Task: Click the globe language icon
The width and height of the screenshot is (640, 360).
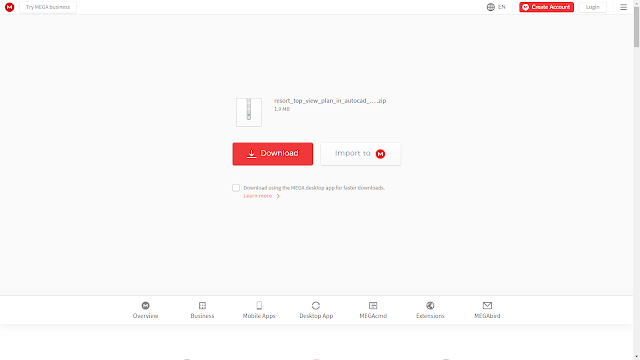Action: click(x=491, y=7)
